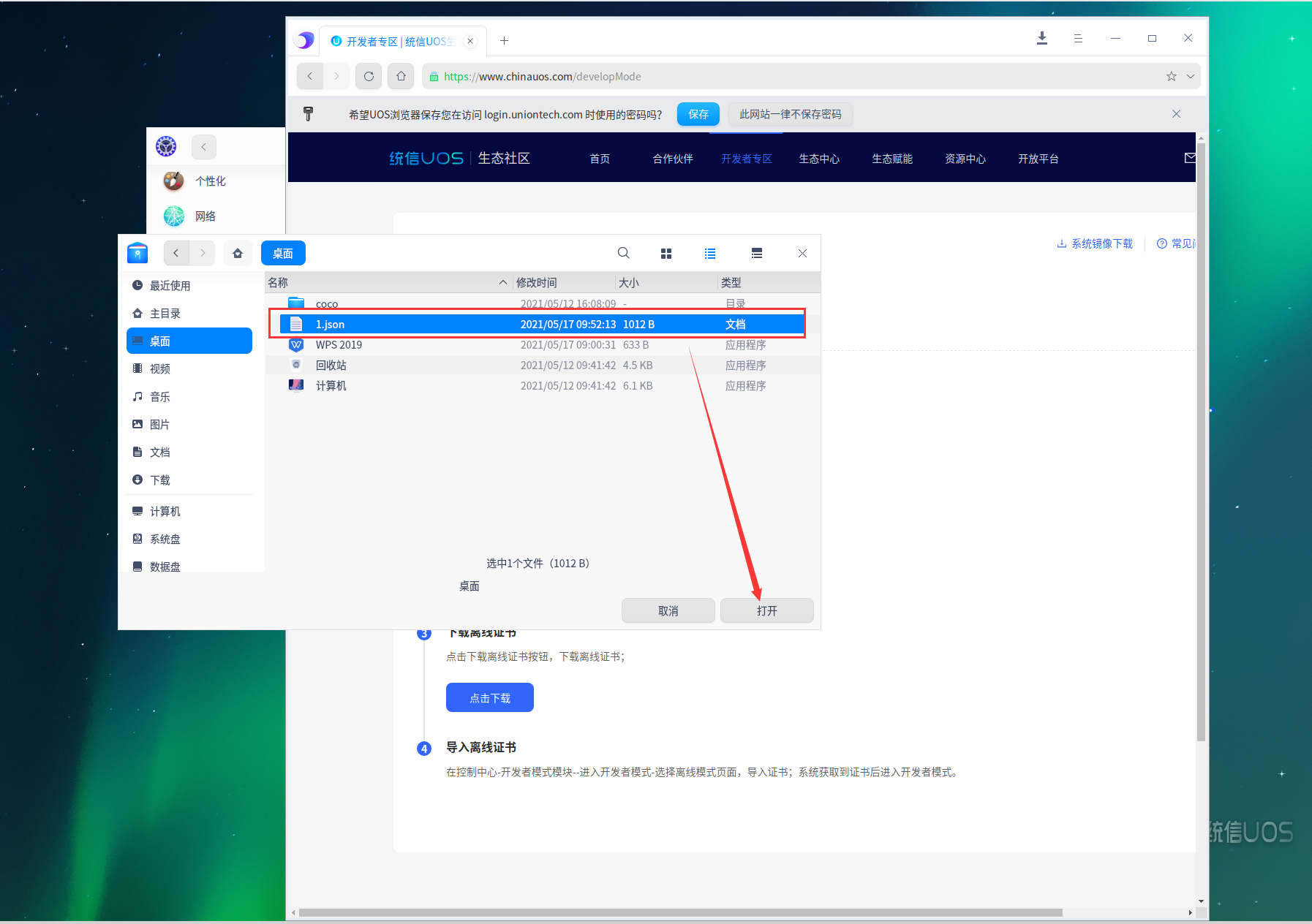This screenshot has height=924, width=1312.
Task: Switch file dialog to detailed view icon
Action: pyautogui.click(x=757, y=253)
